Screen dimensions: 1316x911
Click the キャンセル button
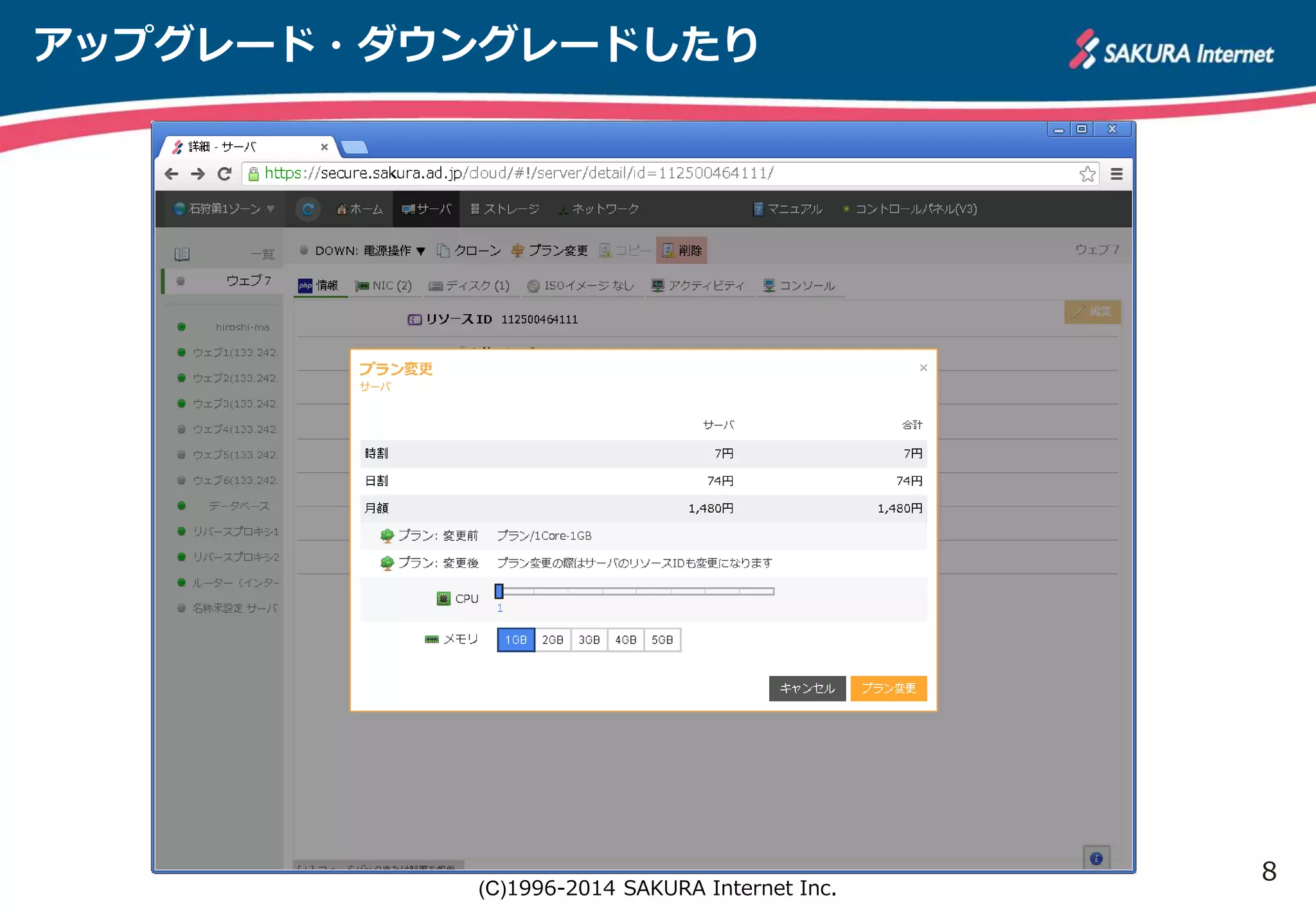(807, 688)
